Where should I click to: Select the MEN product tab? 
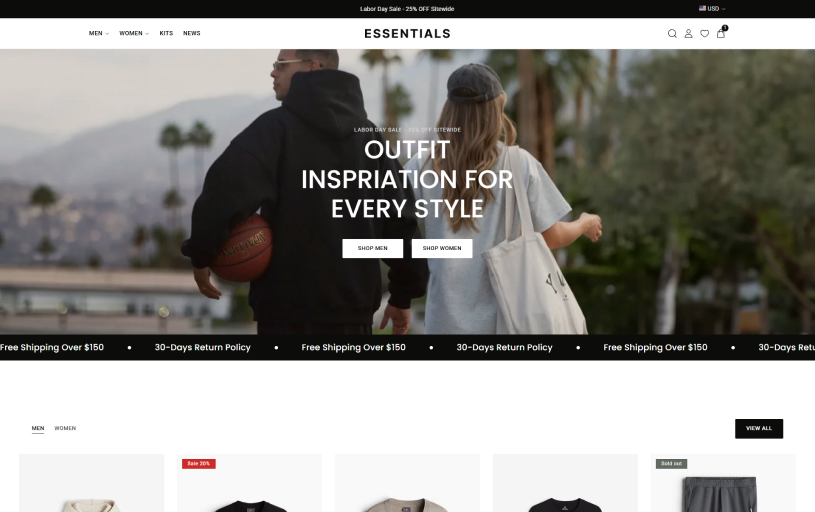pyautogui.click(x=38, y=428)
